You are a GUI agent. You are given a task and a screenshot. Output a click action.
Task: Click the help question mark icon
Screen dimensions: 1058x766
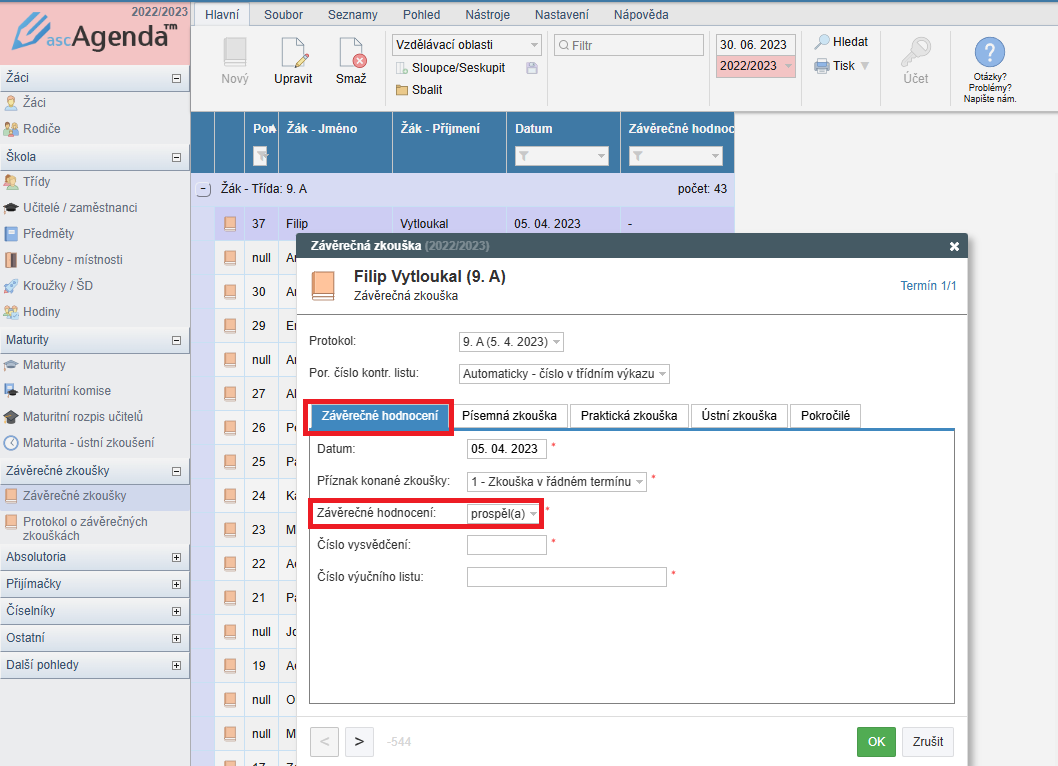pos(989,53)
